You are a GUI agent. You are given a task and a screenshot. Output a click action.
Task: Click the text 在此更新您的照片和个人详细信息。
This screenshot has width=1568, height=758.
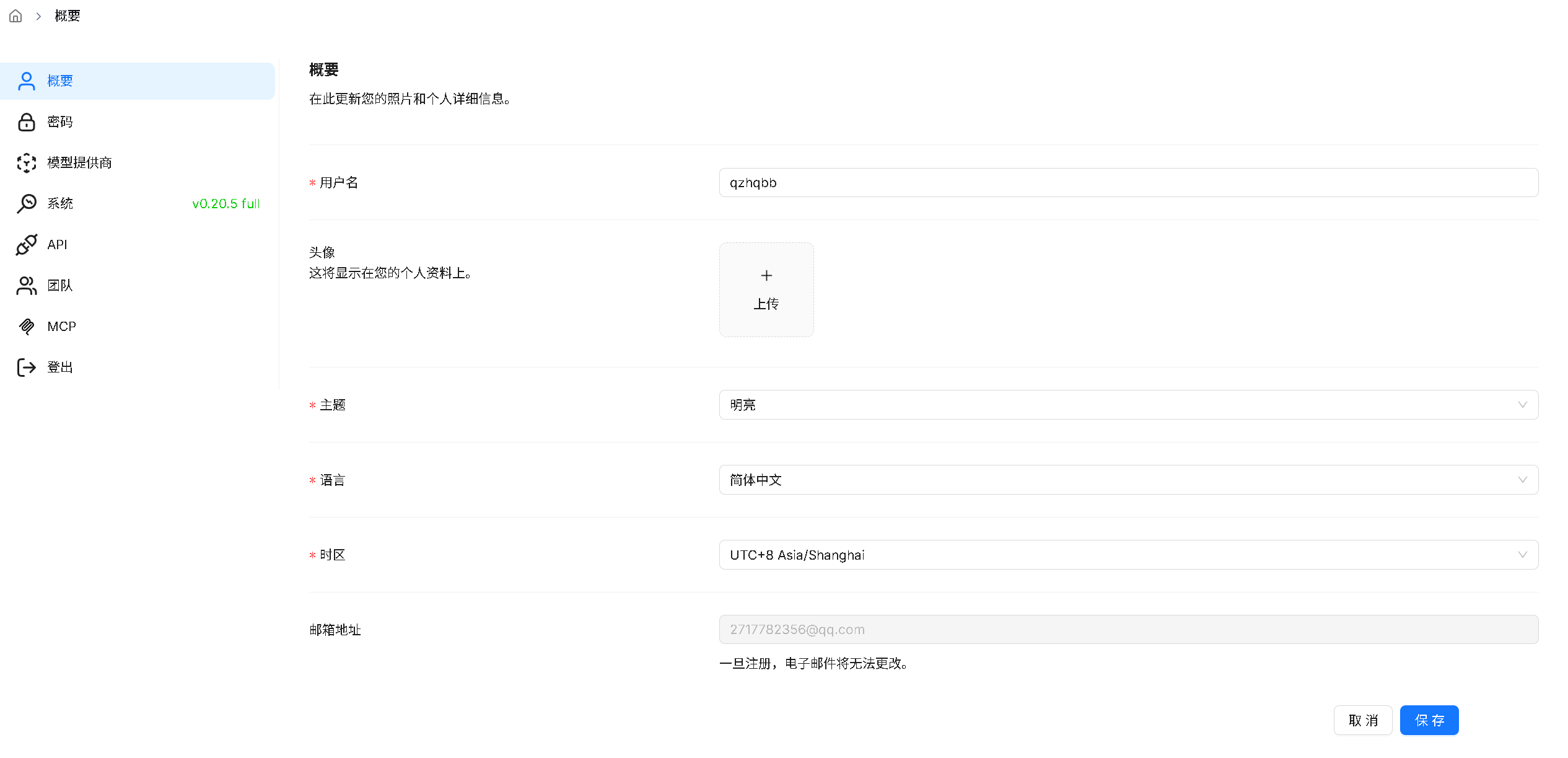pos(410,99)
